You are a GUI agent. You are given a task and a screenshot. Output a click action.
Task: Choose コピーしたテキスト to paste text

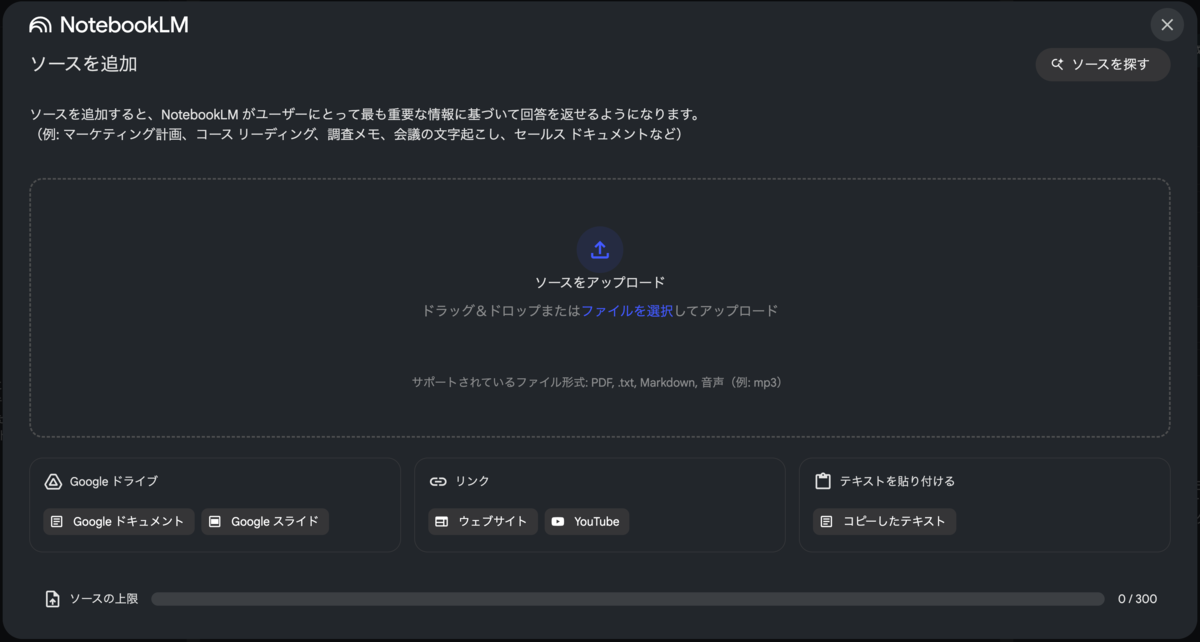(885, 521)
